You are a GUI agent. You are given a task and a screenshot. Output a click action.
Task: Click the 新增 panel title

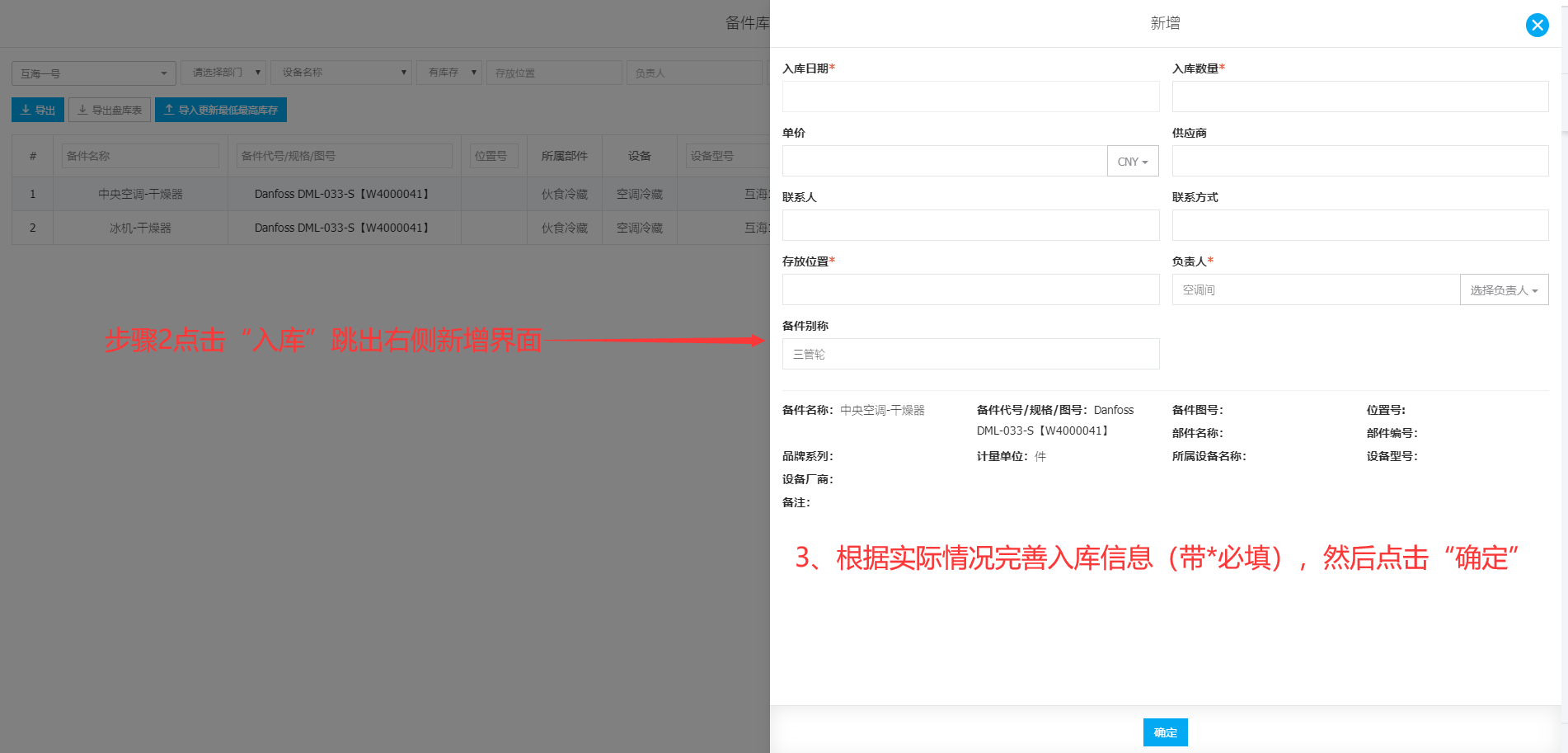pyautogui.click(x=1165, y=23)
